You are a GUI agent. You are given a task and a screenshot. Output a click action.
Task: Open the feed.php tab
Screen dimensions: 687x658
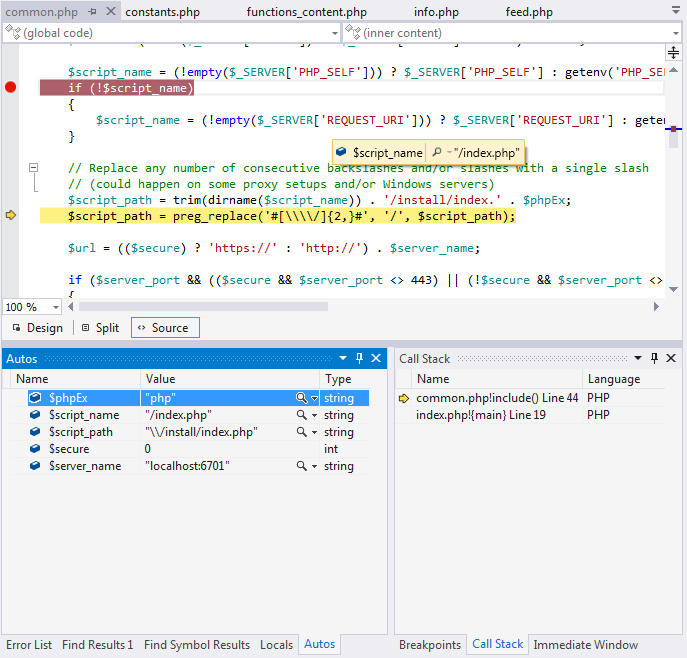pyautogui.click(x=529, y=12)
